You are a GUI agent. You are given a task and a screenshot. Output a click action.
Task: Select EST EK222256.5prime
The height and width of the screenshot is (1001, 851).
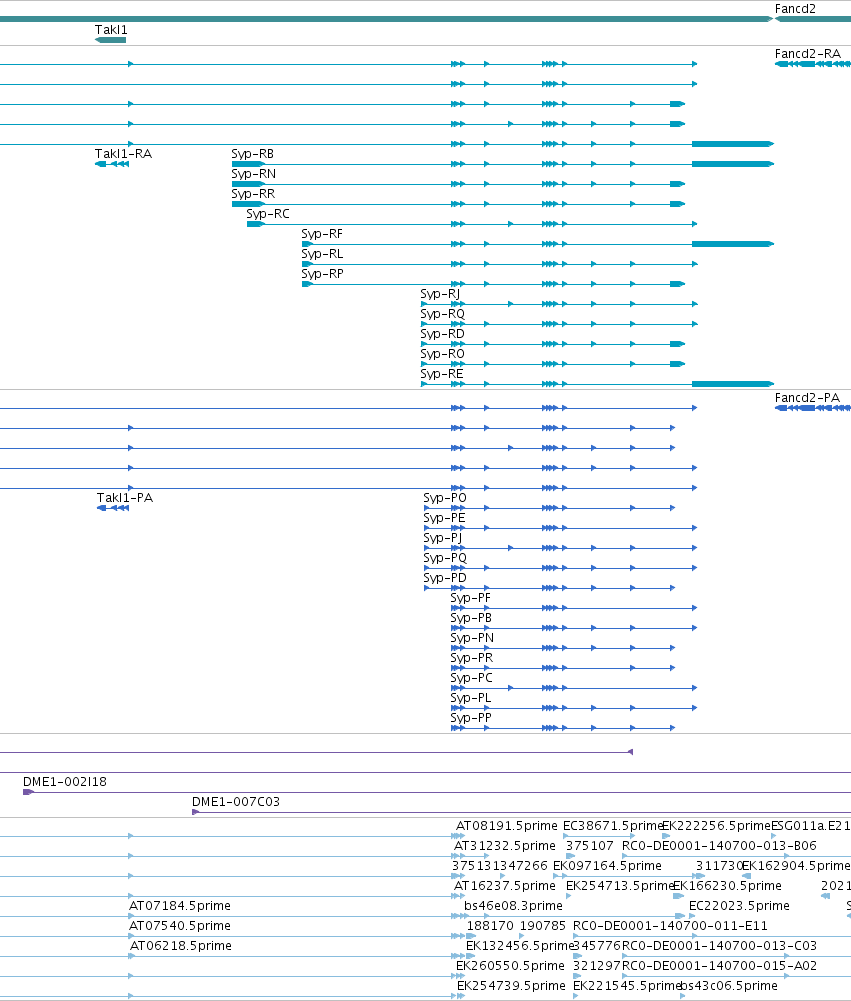(x=716, y=826)
